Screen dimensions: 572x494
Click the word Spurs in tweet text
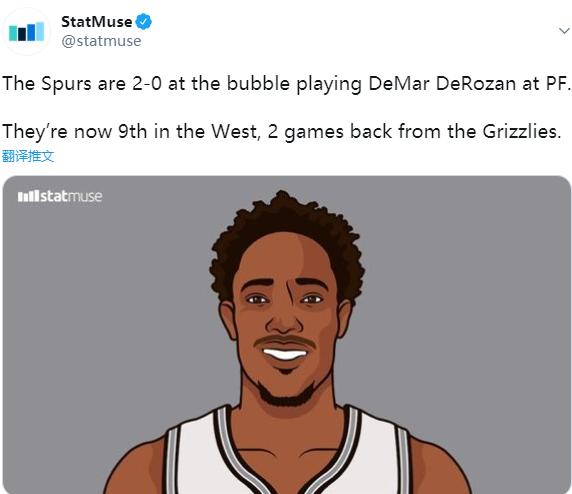click(66, 84)
